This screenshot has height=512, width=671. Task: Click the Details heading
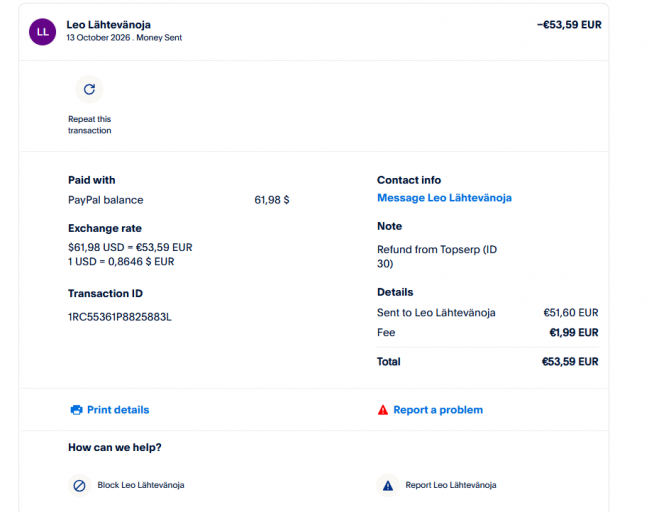tap(395, 292)
